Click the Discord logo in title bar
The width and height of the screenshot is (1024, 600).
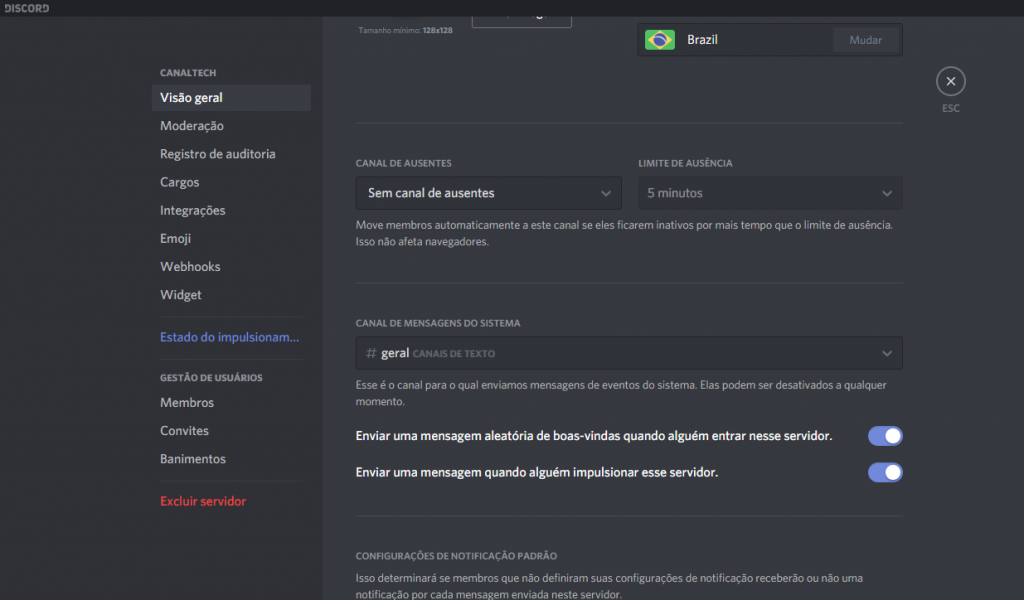(27, 8)
